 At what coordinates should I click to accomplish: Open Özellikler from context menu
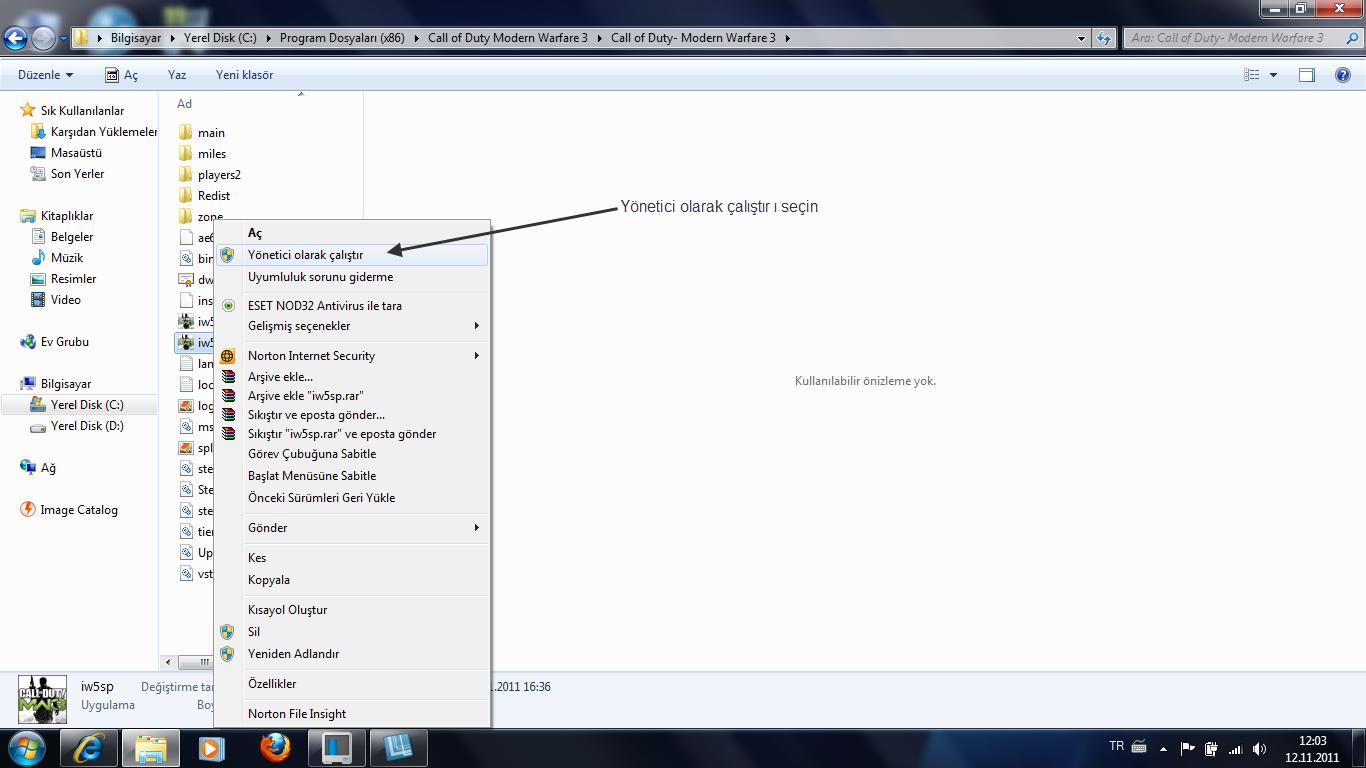pos(272,684)
